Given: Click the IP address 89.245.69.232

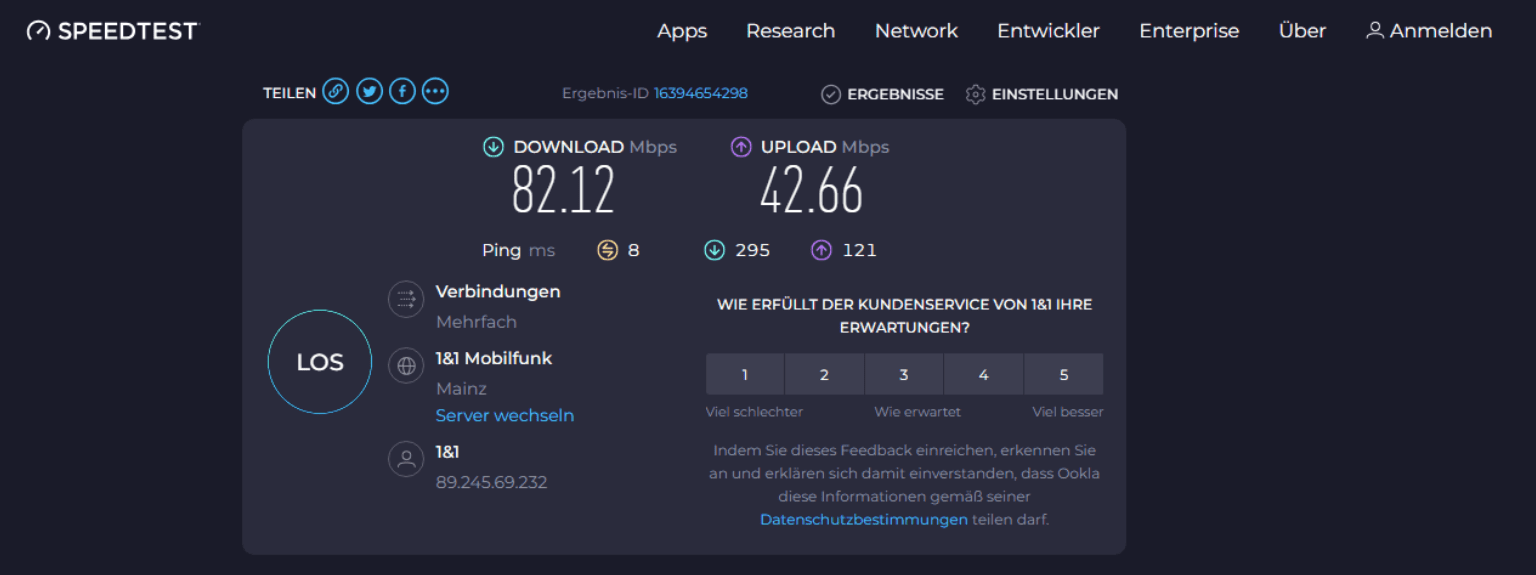Looking at the screenshot, I should coord(492,482).
